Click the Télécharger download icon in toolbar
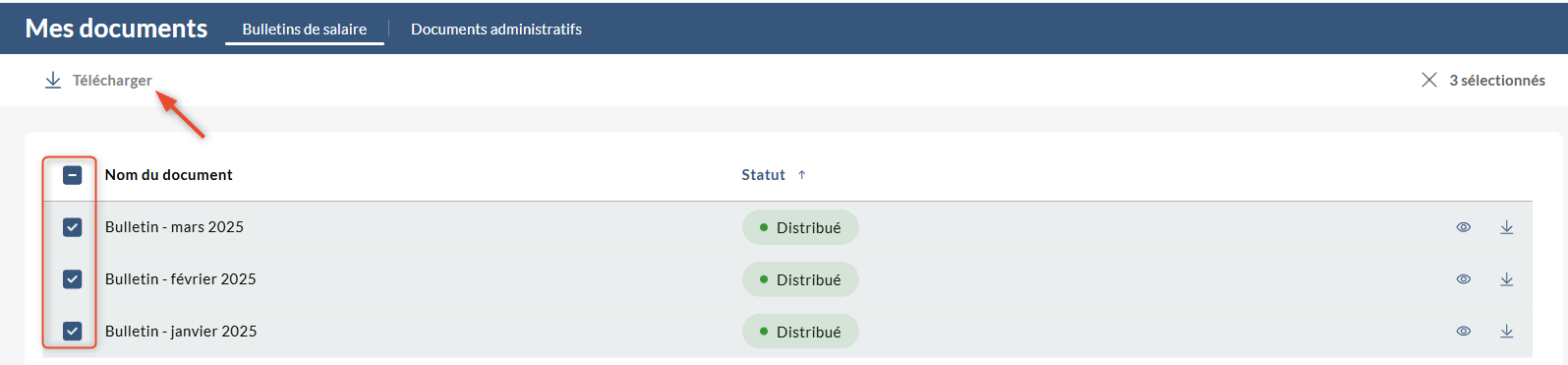 [x=53, y=81]
